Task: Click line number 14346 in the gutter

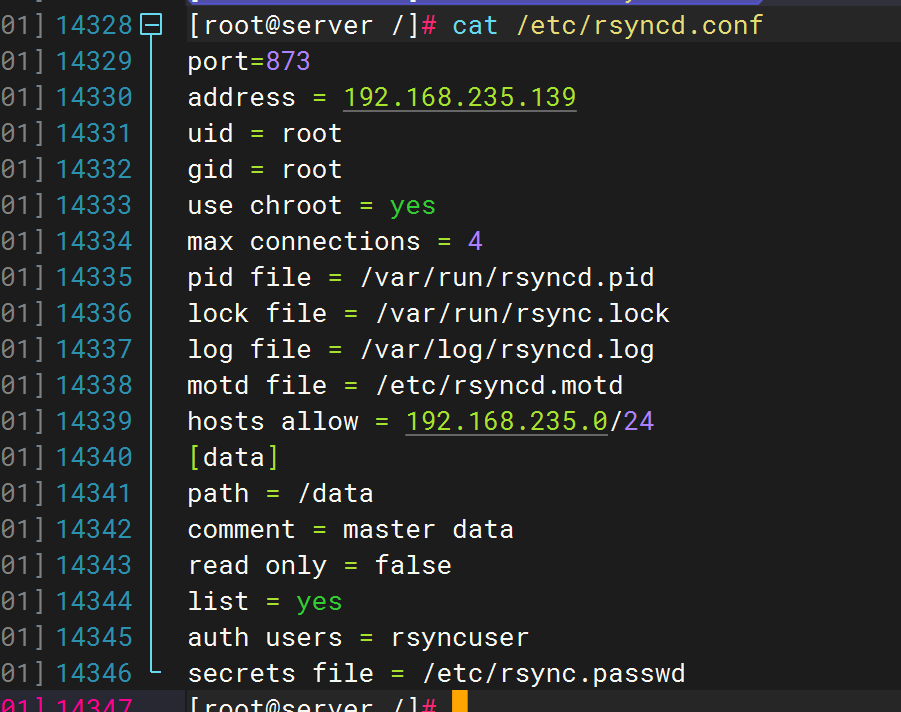Action: coord(94,673)
